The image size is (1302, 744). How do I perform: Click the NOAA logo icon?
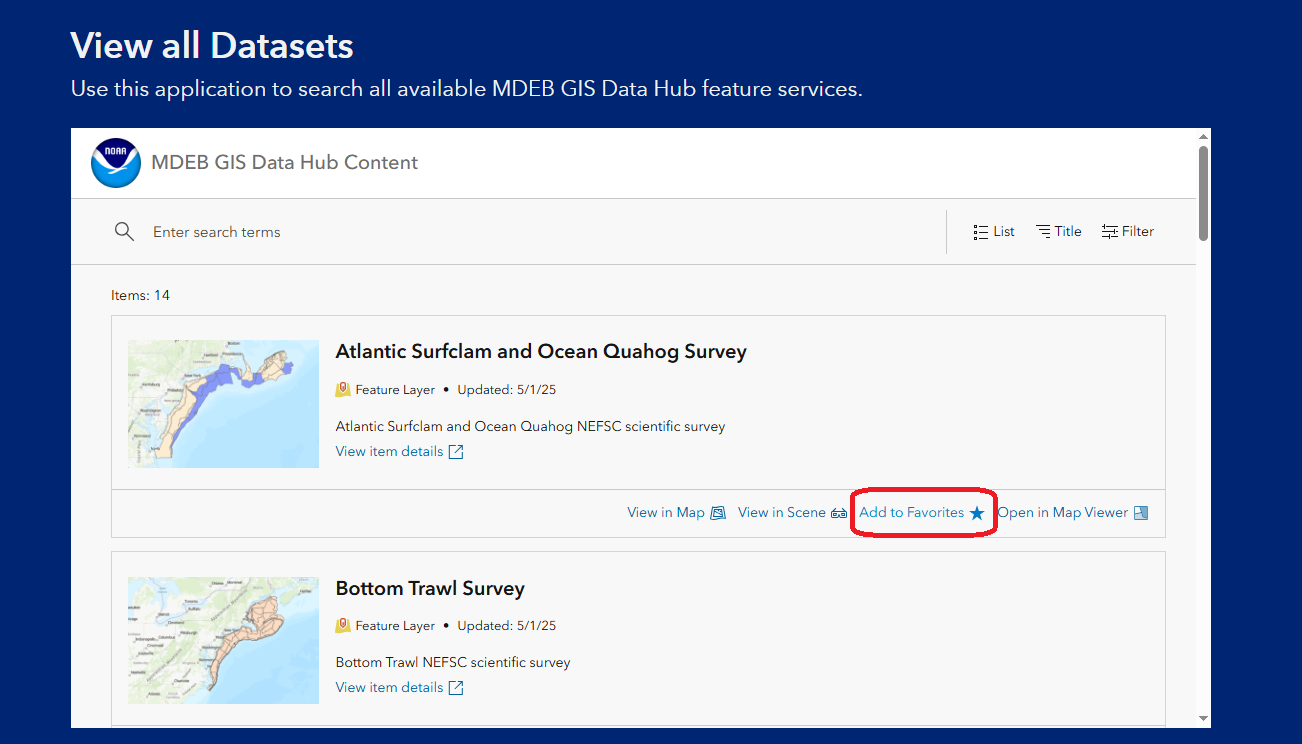(116, 163)
